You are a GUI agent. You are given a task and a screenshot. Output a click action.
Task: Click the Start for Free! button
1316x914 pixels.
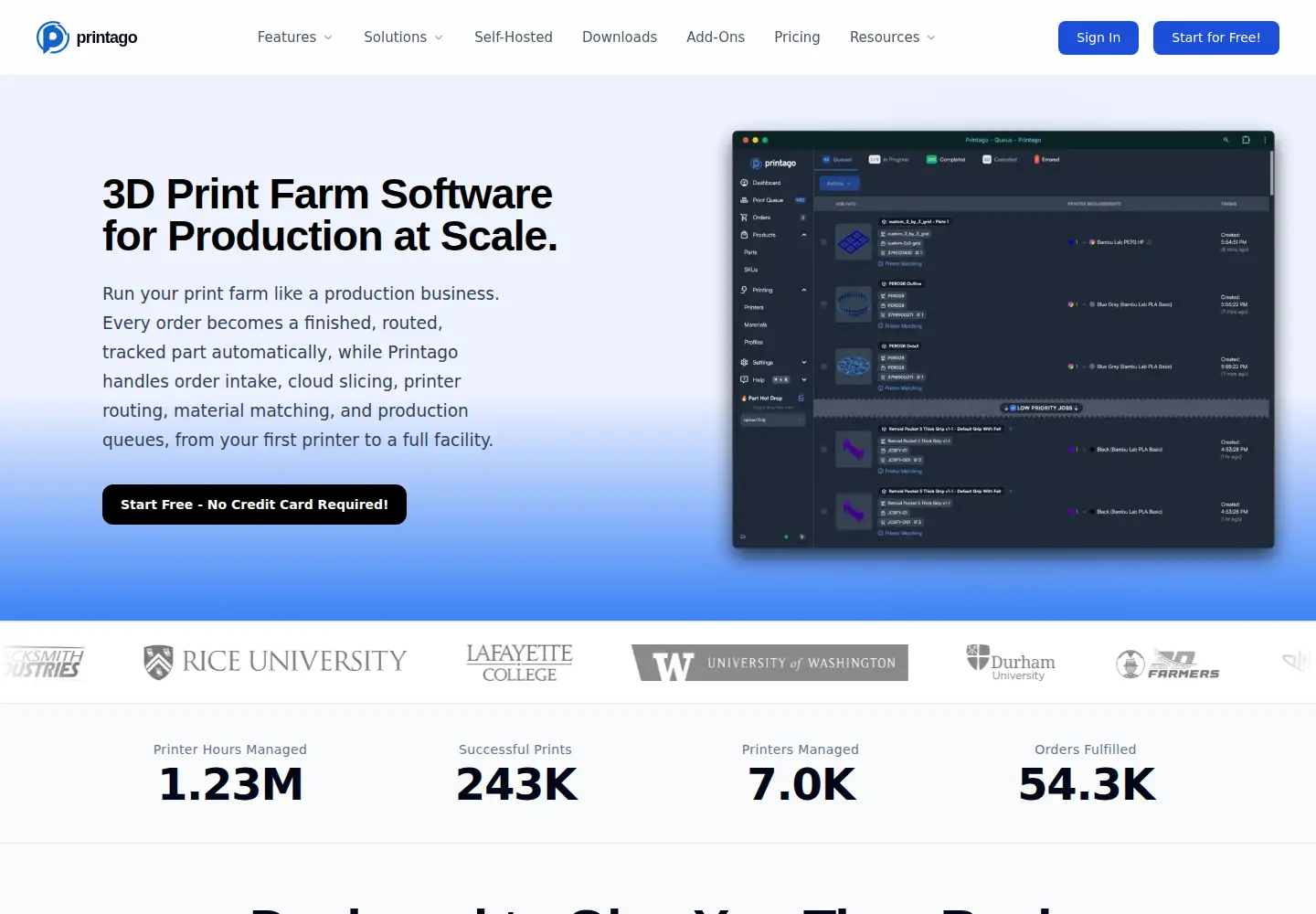click(1216, 37)
